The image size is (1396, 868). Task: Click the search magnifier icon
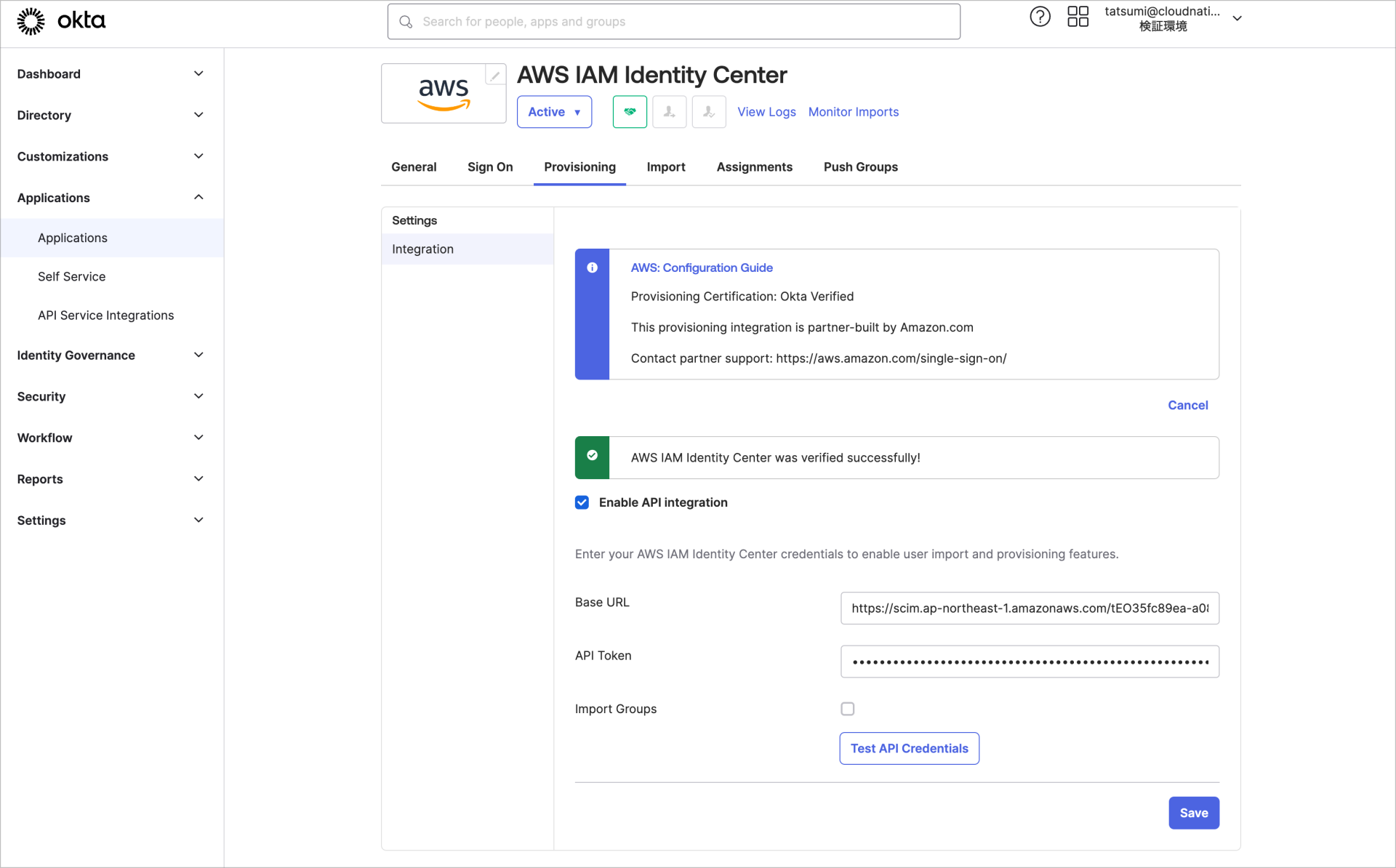[x=406, y=22]
